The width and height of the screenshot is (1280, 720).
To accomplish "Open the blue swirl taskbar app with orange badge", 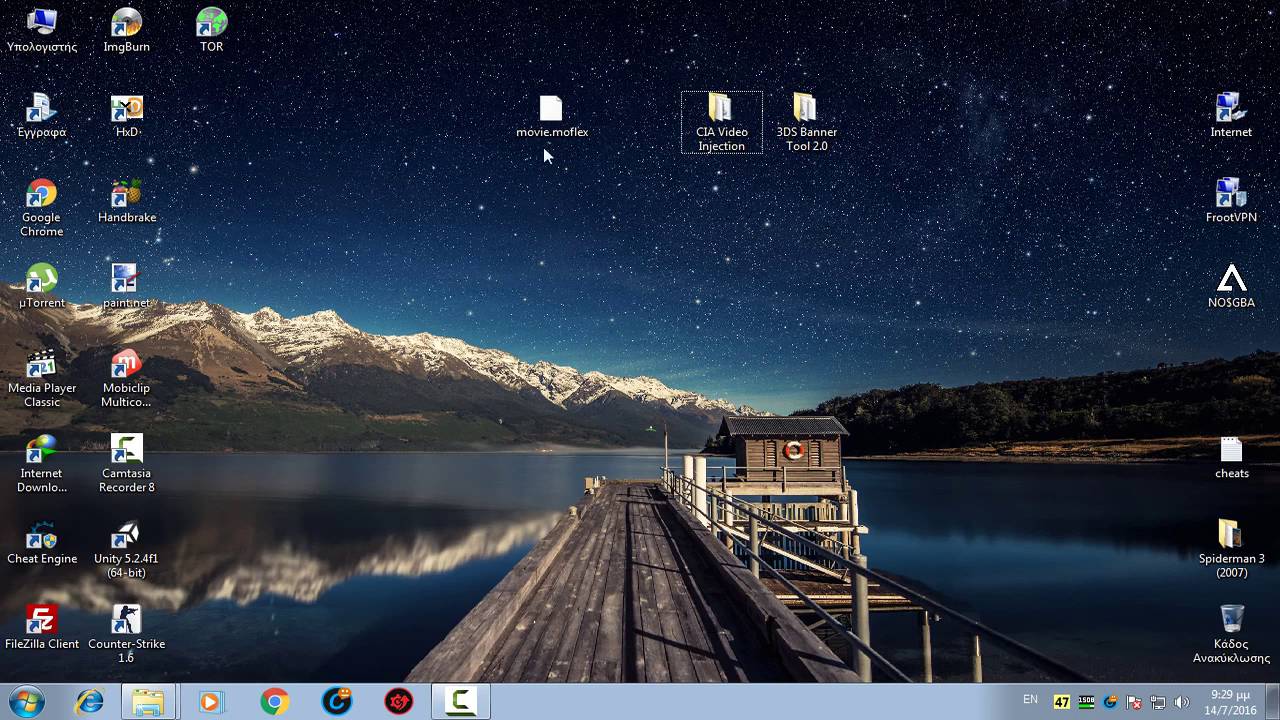I will tap(337, 702).
